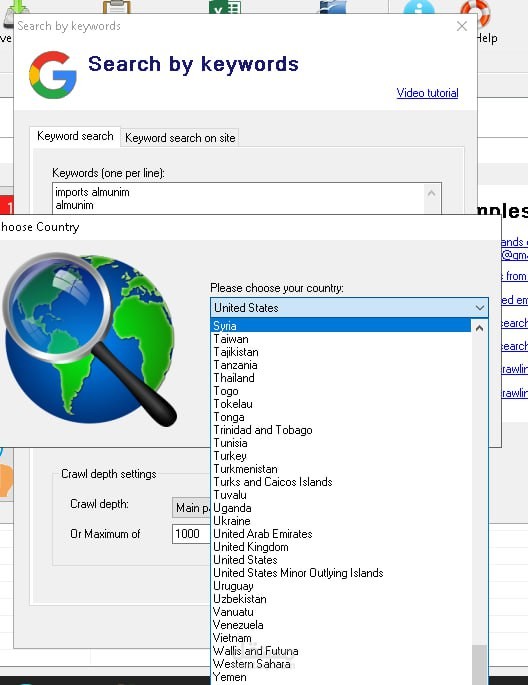Click the Excel export icon in the toolbar

224,7
